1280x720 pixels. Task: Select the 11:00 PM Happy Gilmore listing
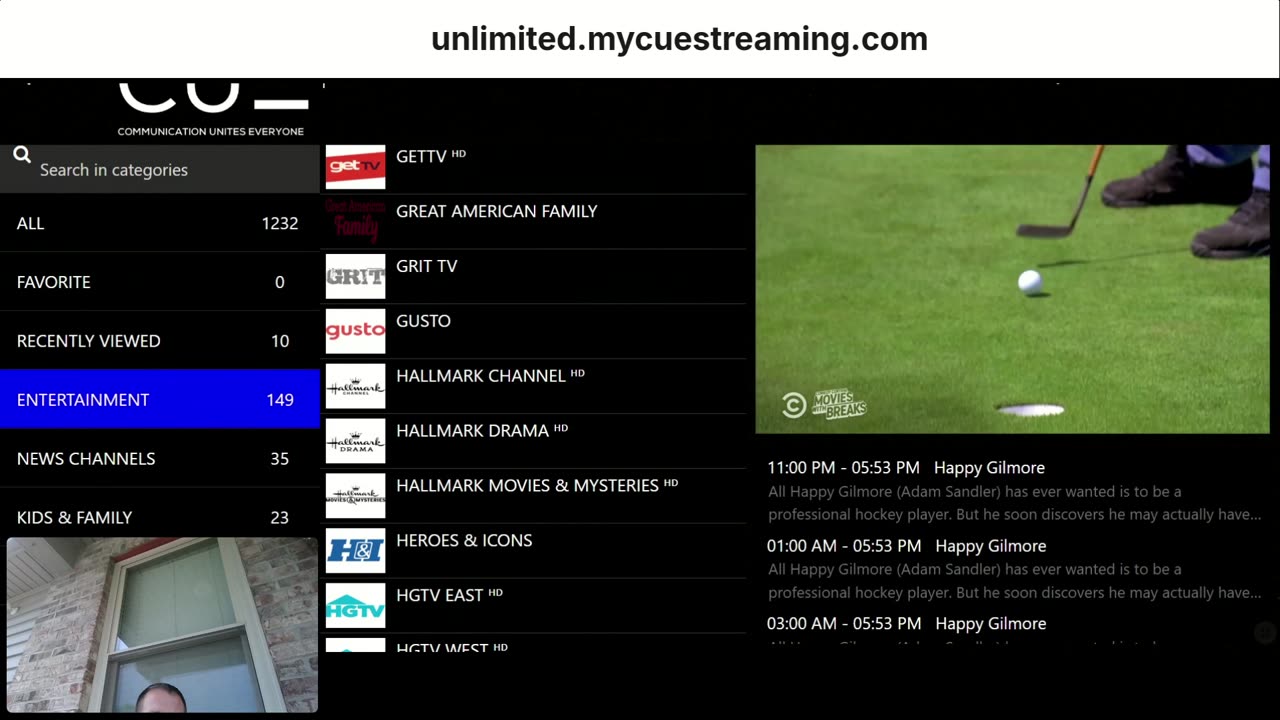coord(1014,491)
